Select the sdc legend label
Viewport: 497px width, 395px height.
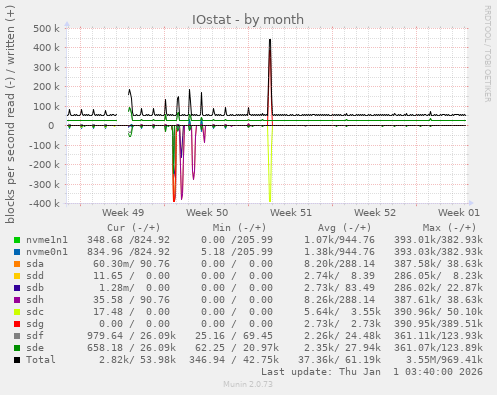35,312
